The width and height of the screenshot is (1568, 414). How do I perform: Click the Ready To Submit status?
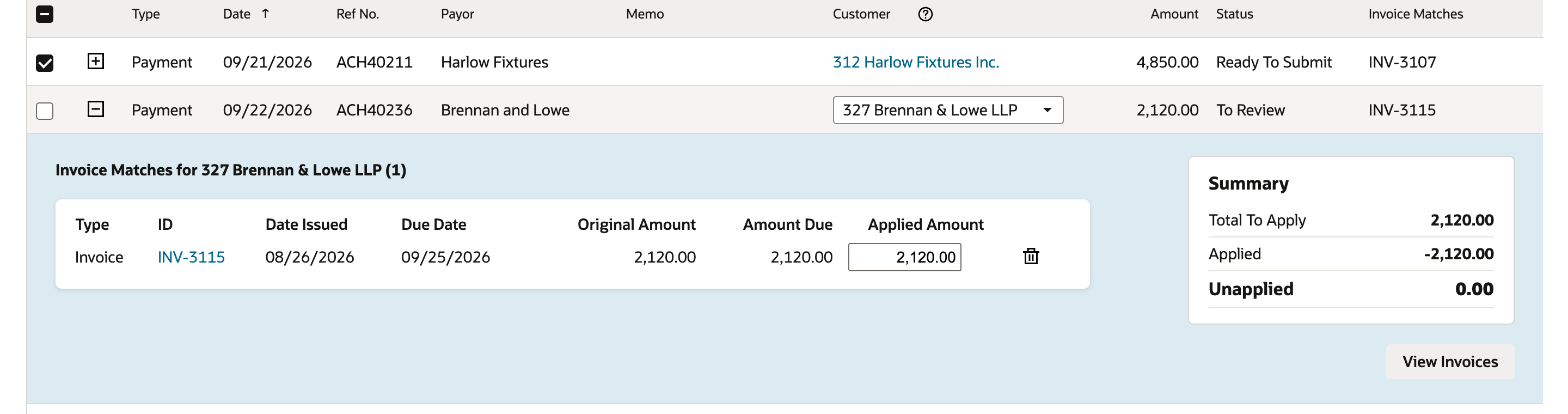point(1273,62)
